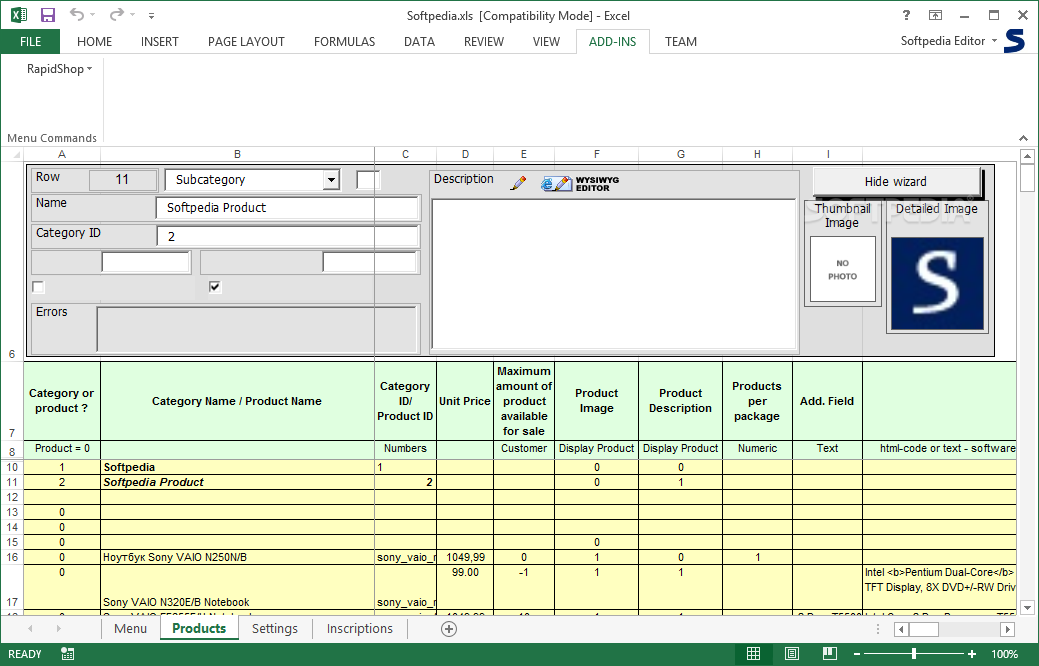Screen dimensions: 1039x666
Task: Collapse the ribbon with the chevron
Action: 1024,138
